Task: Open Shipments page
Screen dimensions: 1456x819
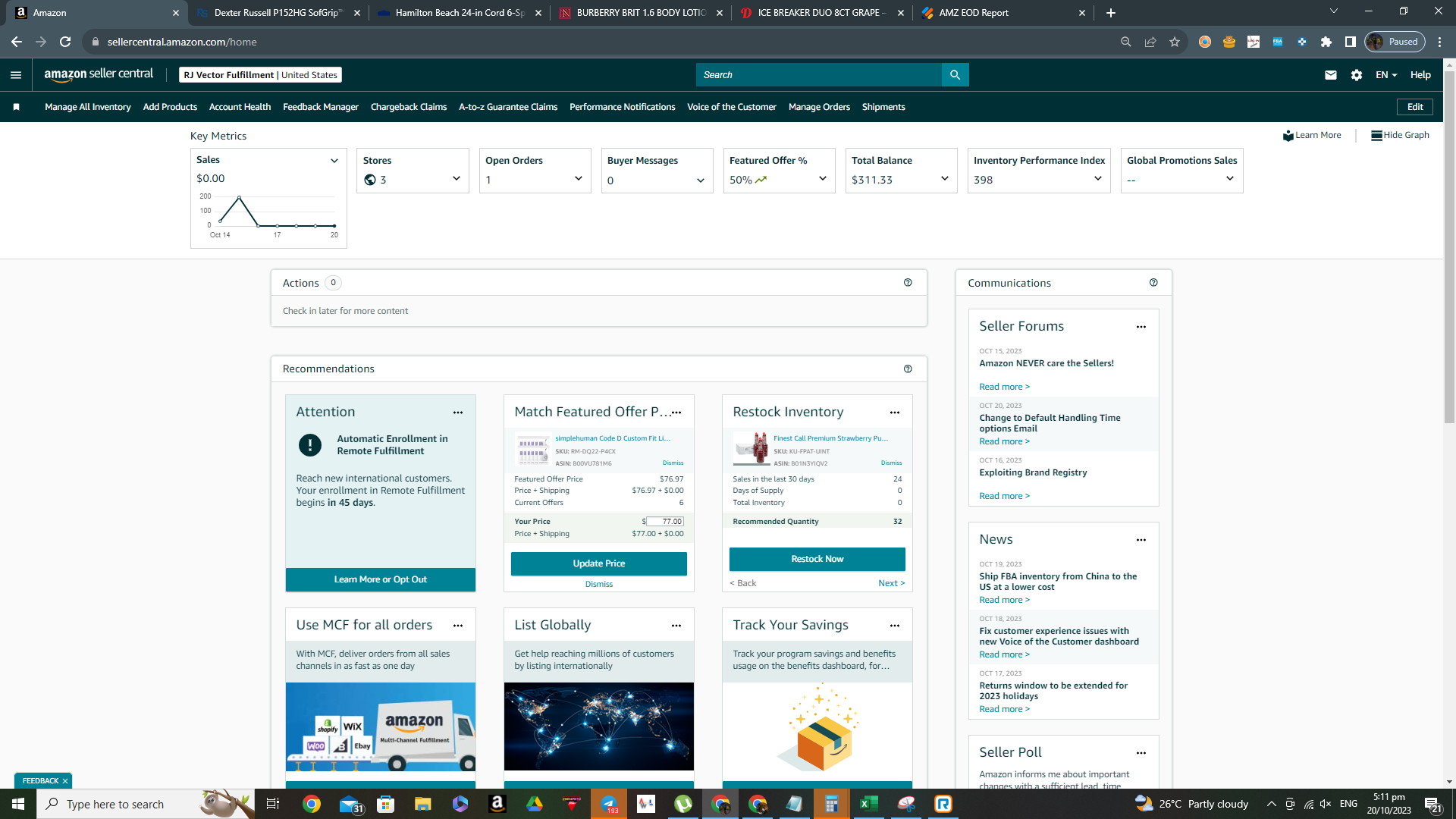Action: pos(883,107)
